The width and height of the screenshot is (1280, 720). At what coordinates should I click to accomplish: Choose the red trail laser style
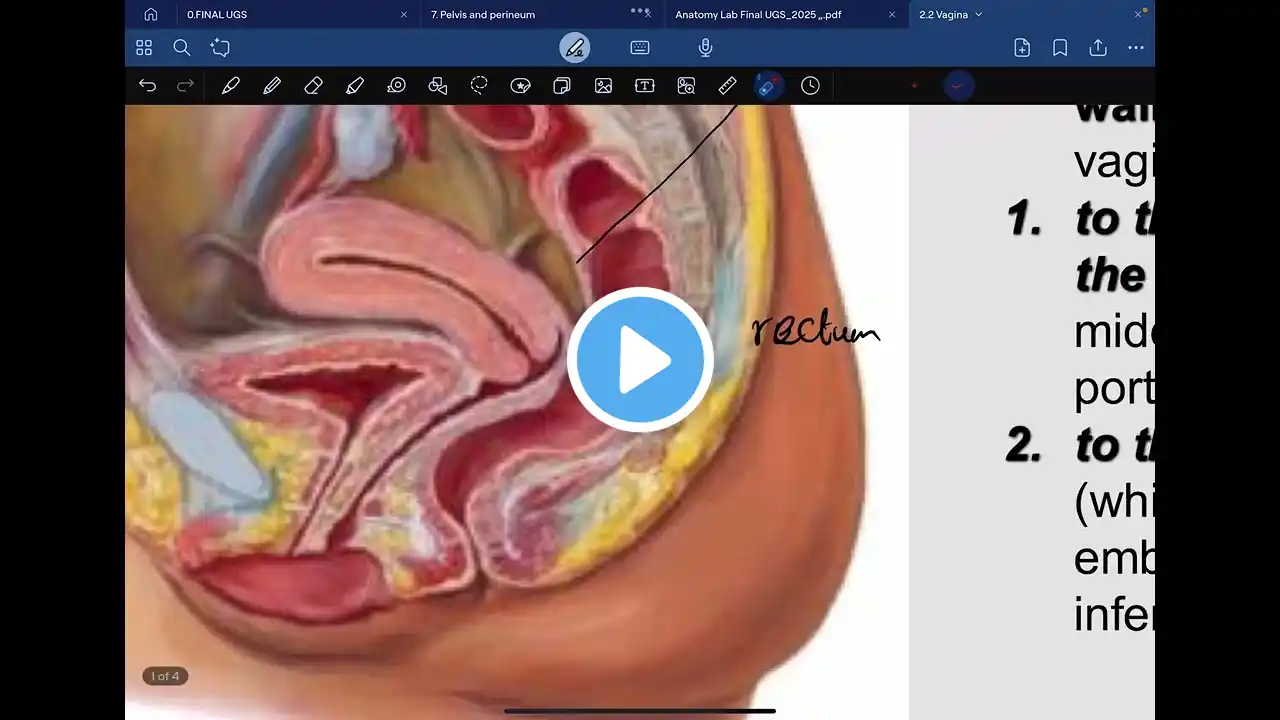coord(958,86)
